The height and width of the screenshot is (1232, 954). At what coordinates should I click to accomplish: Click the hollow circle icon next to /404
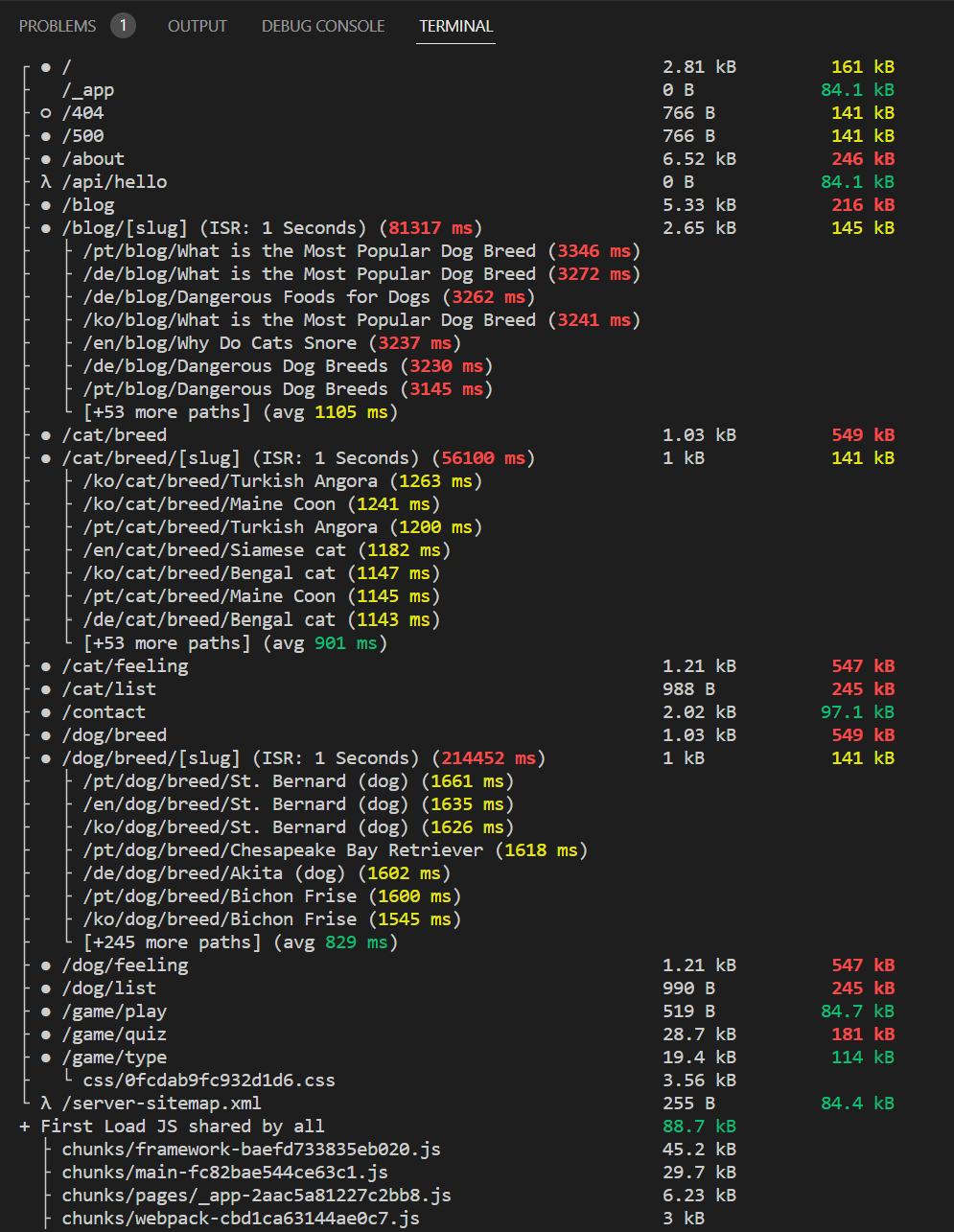point(45,112)
